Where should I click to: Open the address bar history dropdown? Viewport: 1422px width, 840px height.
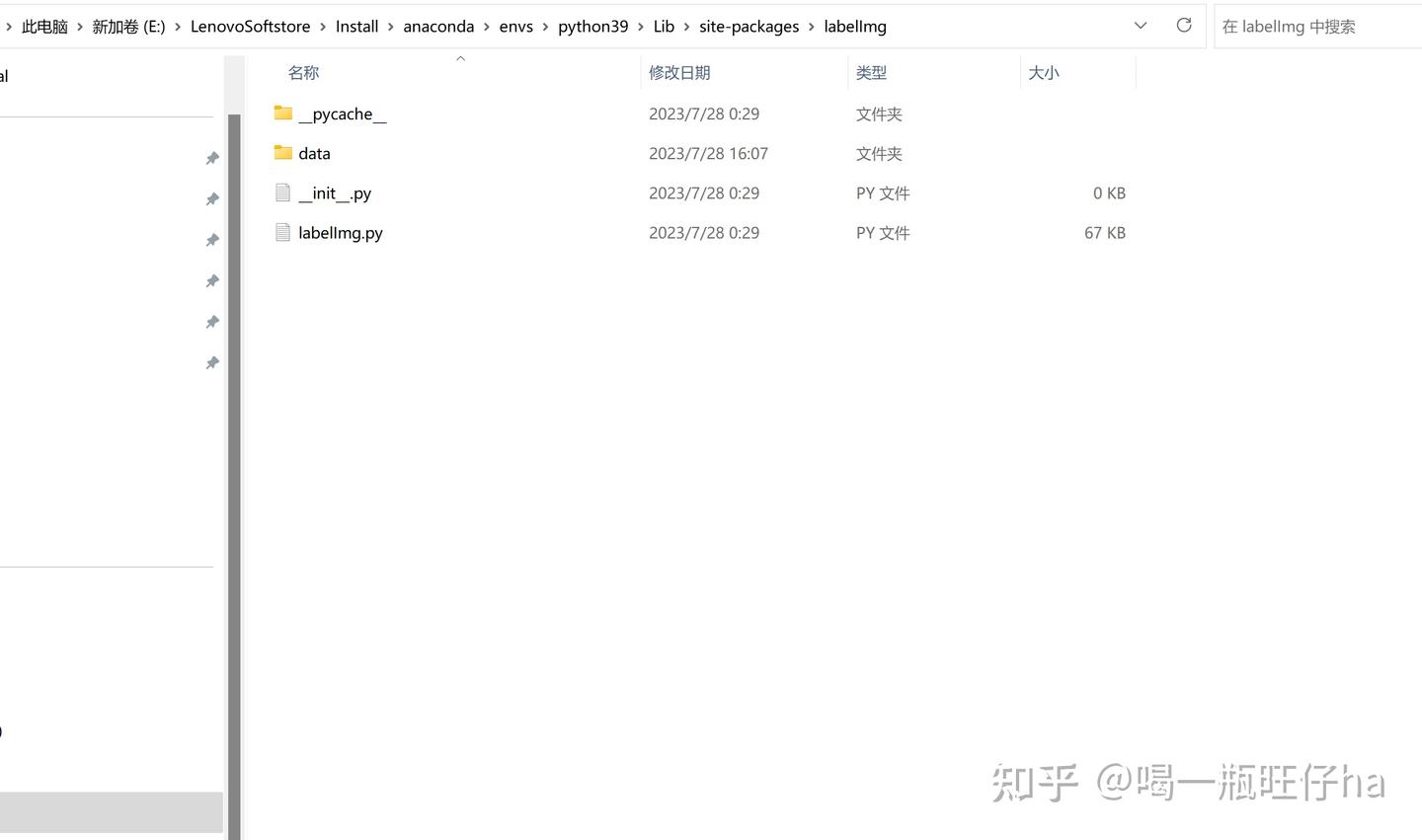tap(1141, 26)
